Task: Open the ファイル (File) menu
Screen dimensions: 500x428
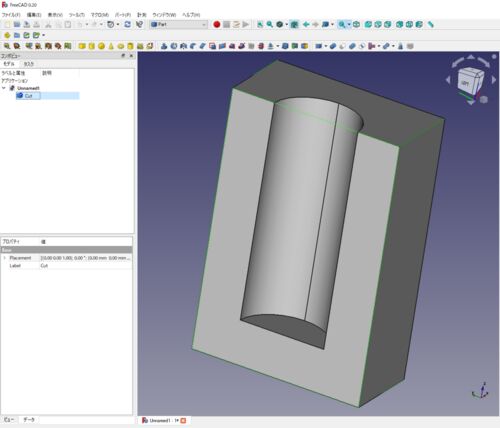Action: (x=11, y=15)
